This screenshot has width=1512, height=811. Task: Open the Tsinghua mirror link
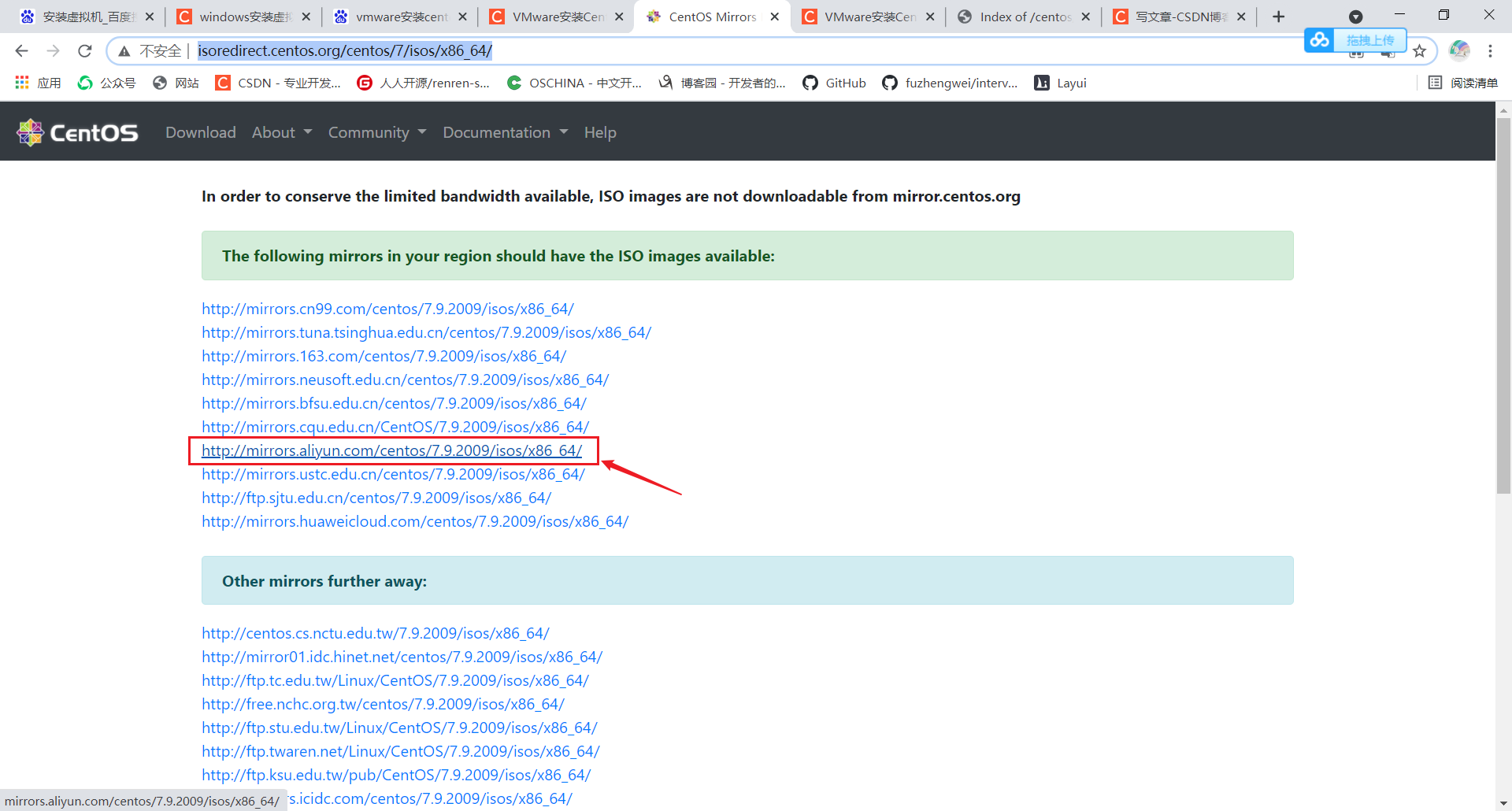[x=426, y=332]
